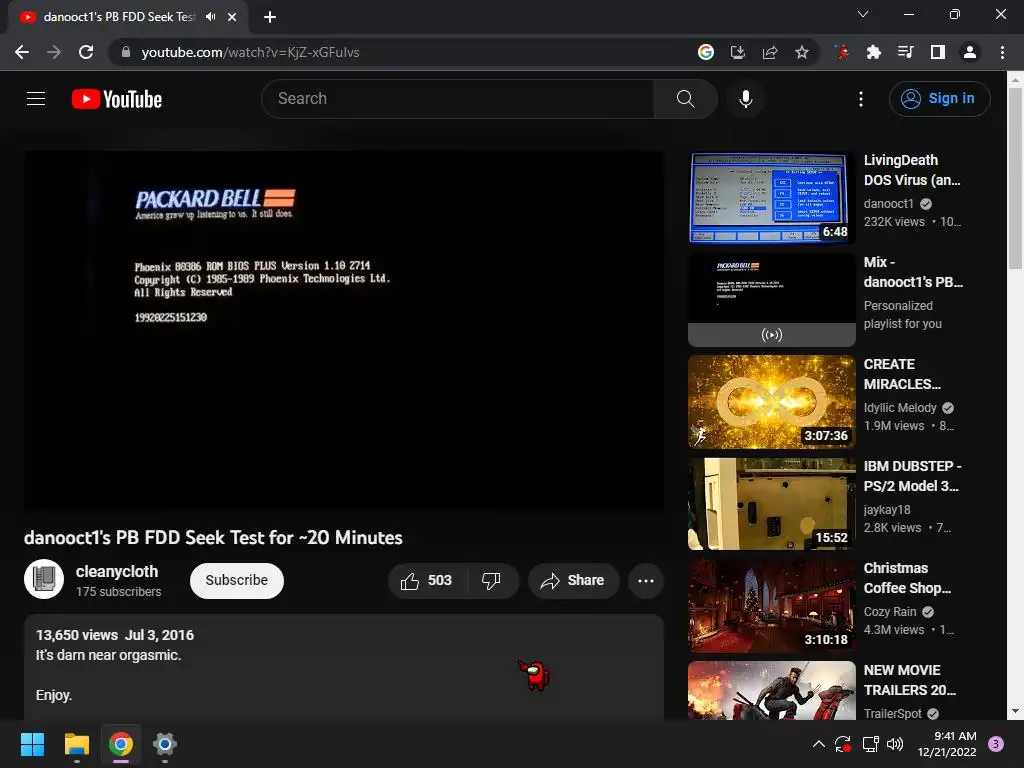Click the page vertical scrollbar
1024x768 pixels.
[1015, 176]
